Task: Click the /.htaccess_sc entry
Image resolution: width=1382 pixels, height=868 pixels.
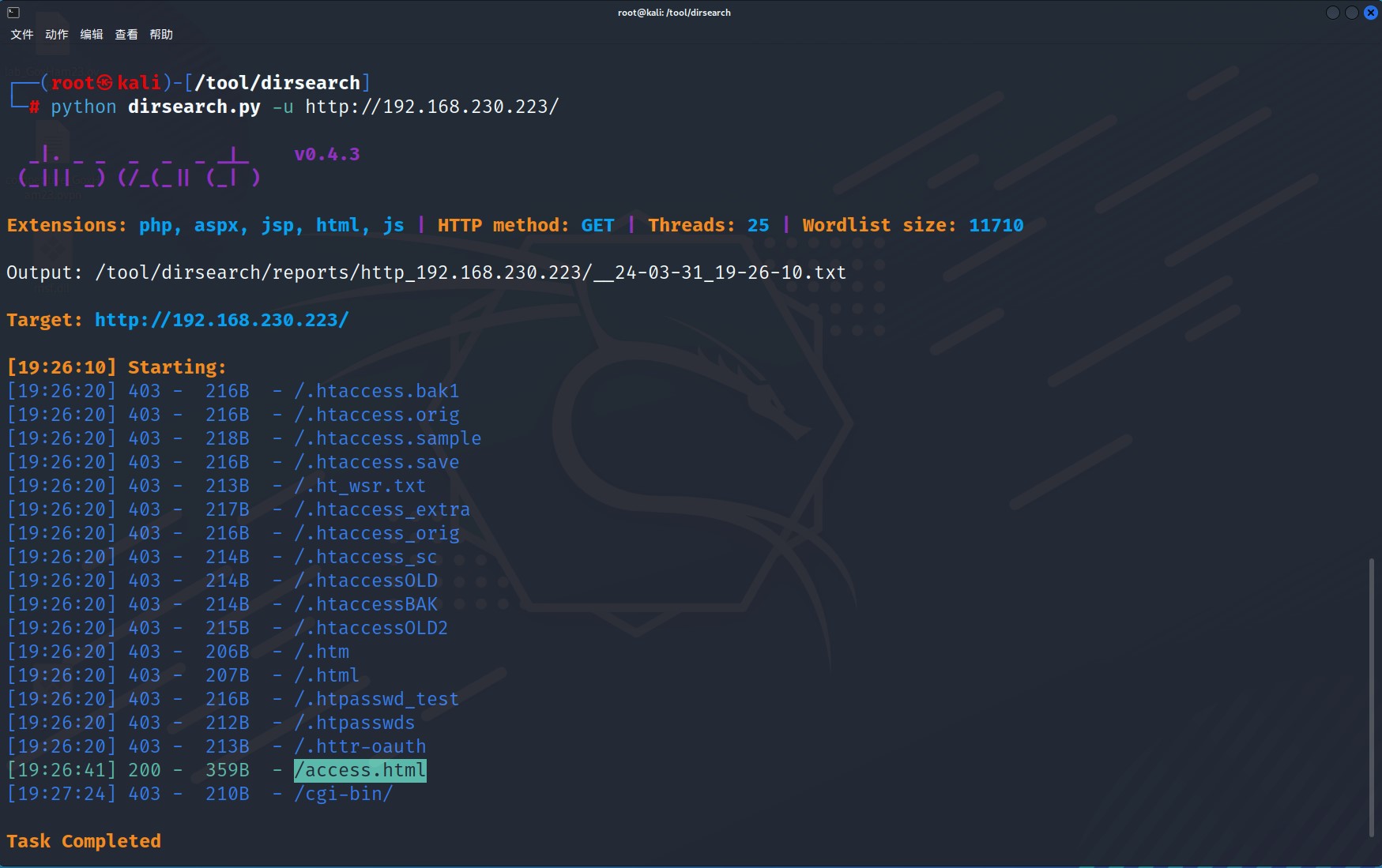Action: click(366, 557)
